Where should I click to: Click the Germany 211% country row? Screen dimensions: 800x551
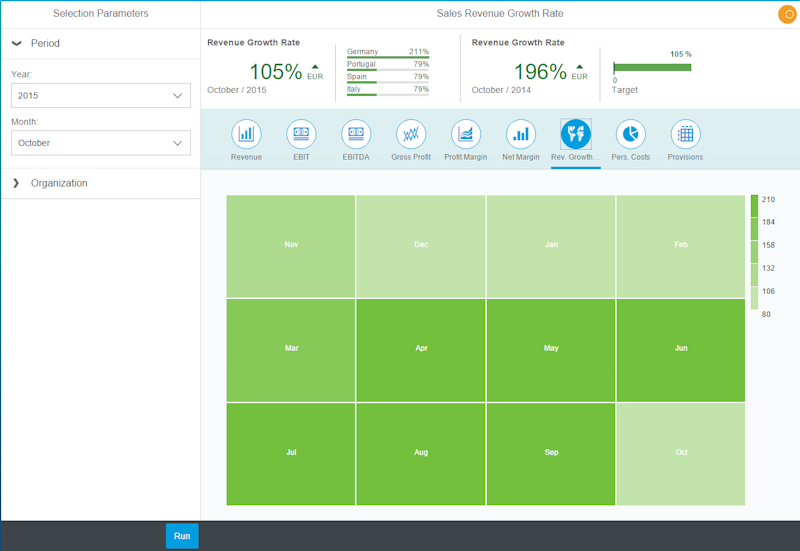388,52
